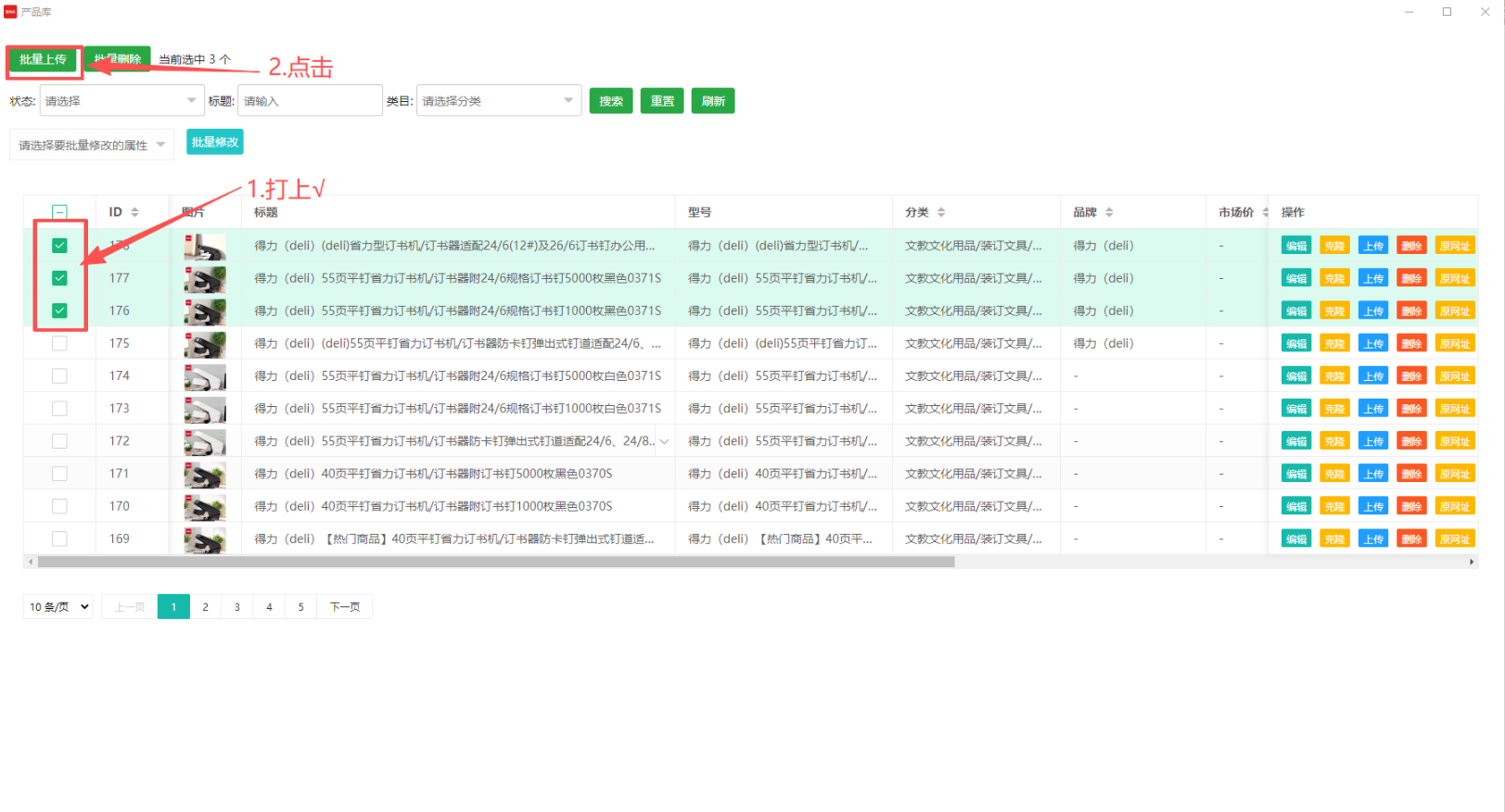
Task: Focus the 标题 text input field
Action: pyautogui.click(x=310, y=101)
